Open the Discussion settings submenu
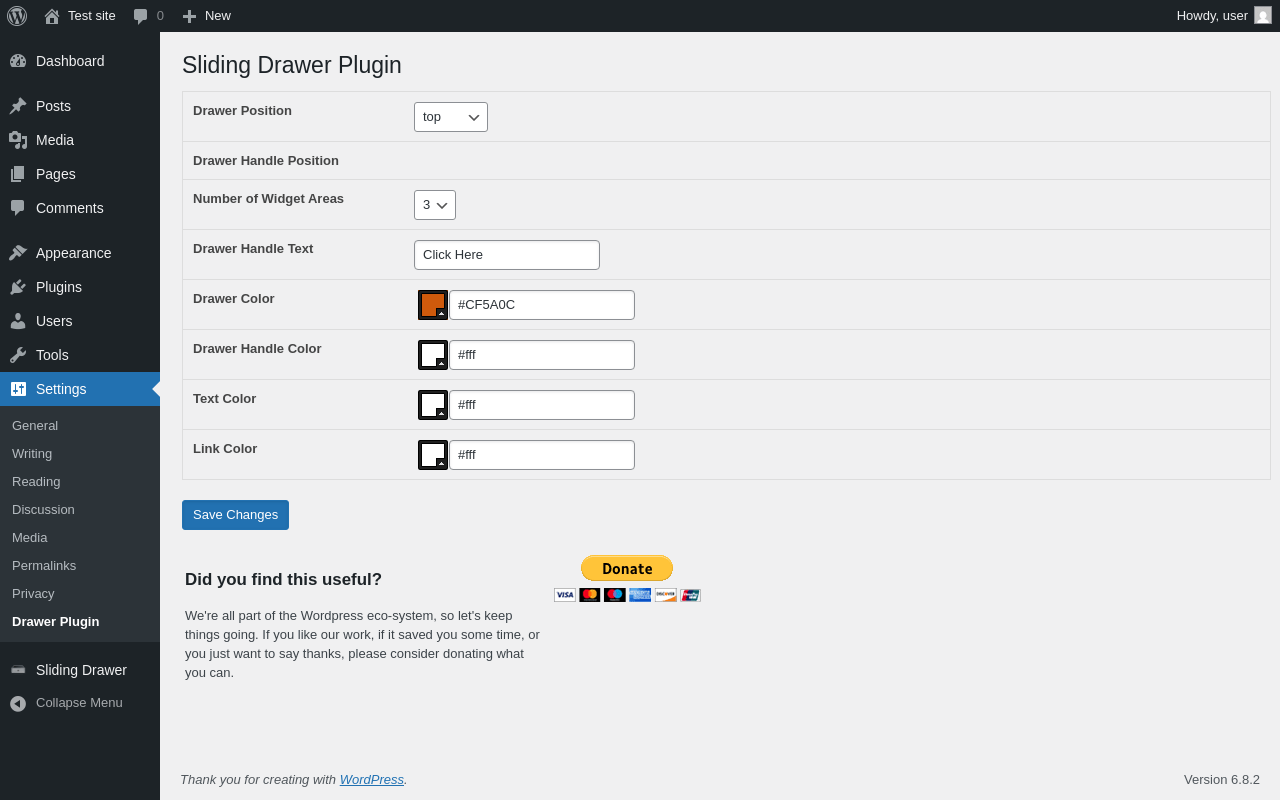 click(43, 509)
